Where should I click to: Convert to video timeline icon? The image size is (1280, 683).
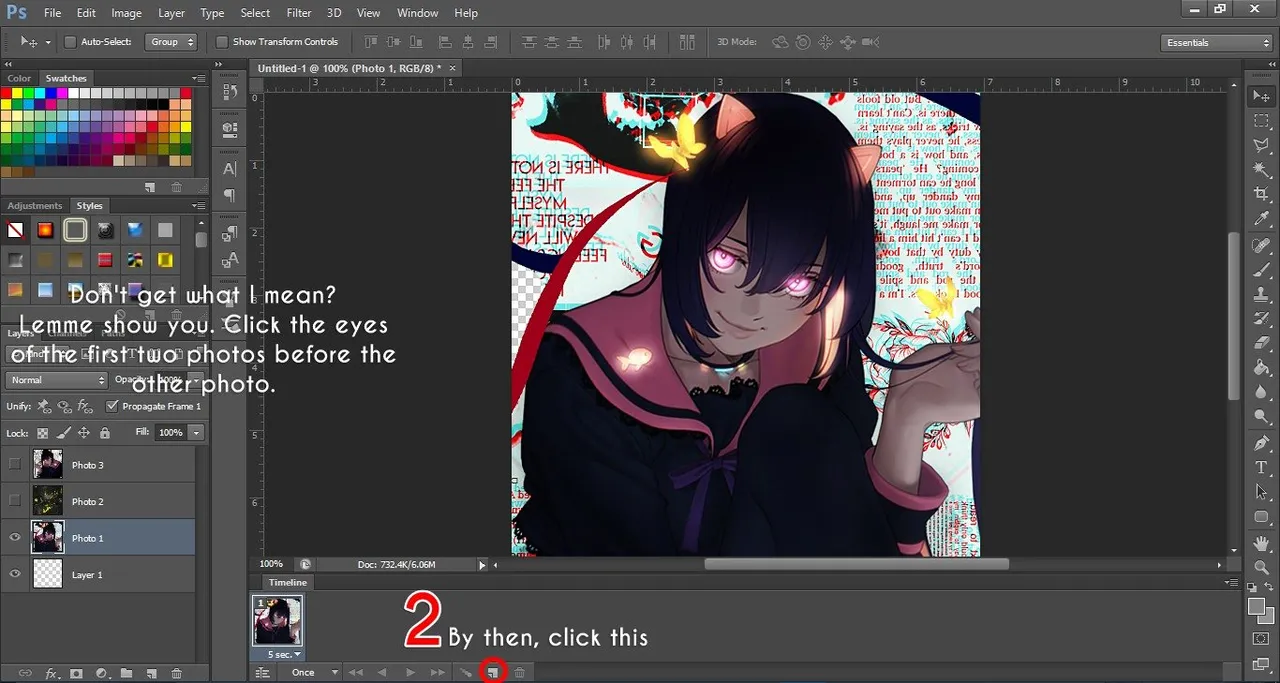(262, 673)
